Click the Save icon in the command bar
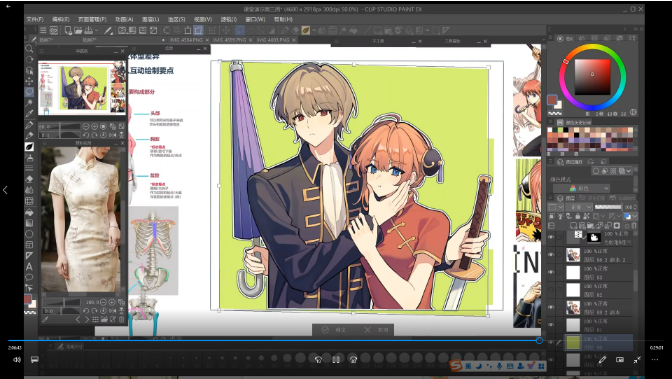This screenshot has width=672, height=379. [88, 30]
